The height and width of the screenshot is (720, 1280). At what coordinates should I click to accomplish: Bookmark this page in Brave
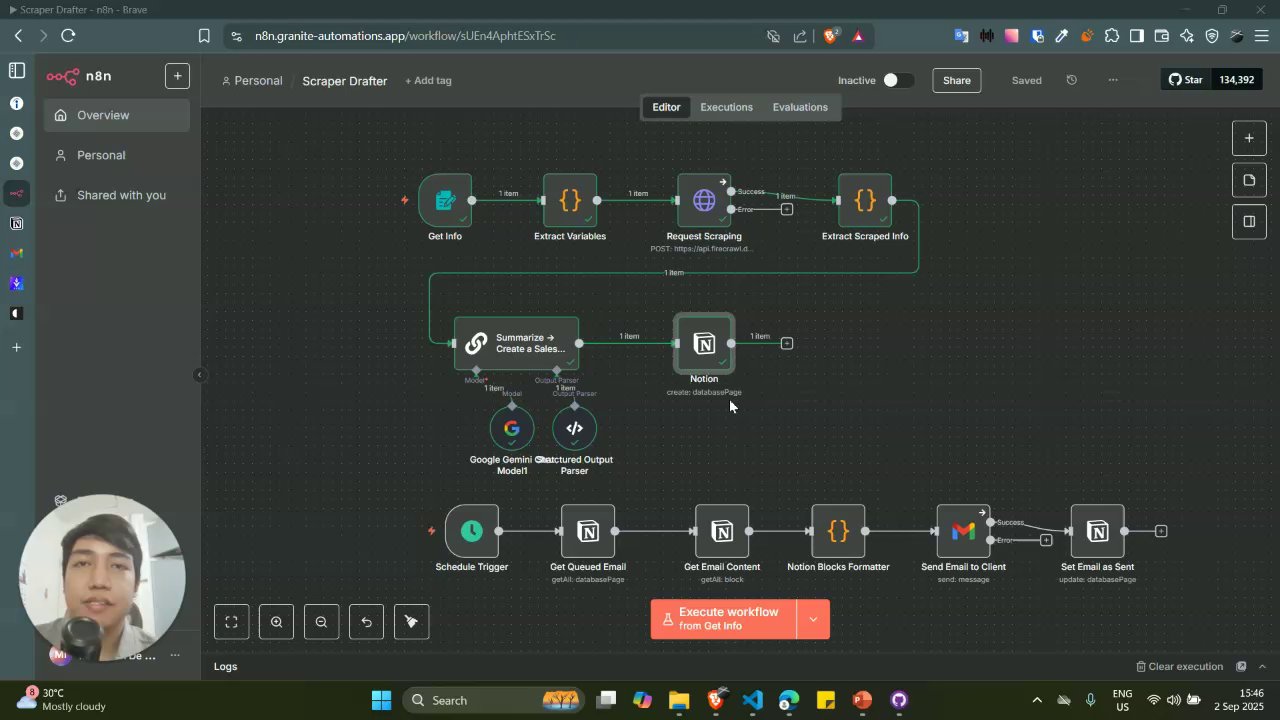[204, 36]
